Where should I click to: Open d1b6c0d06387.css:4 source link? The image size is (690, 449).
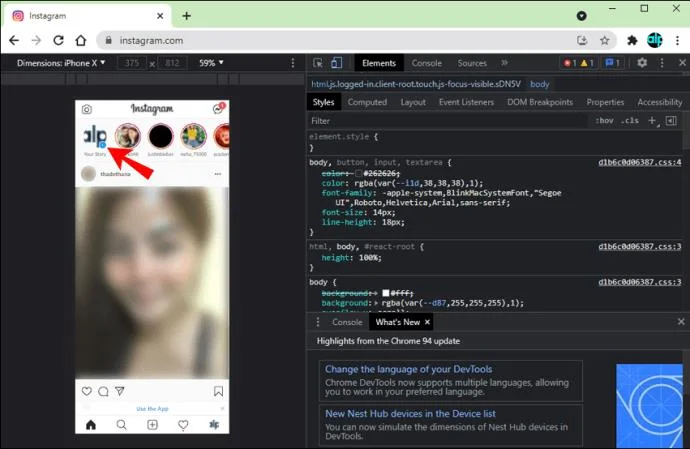639,162
